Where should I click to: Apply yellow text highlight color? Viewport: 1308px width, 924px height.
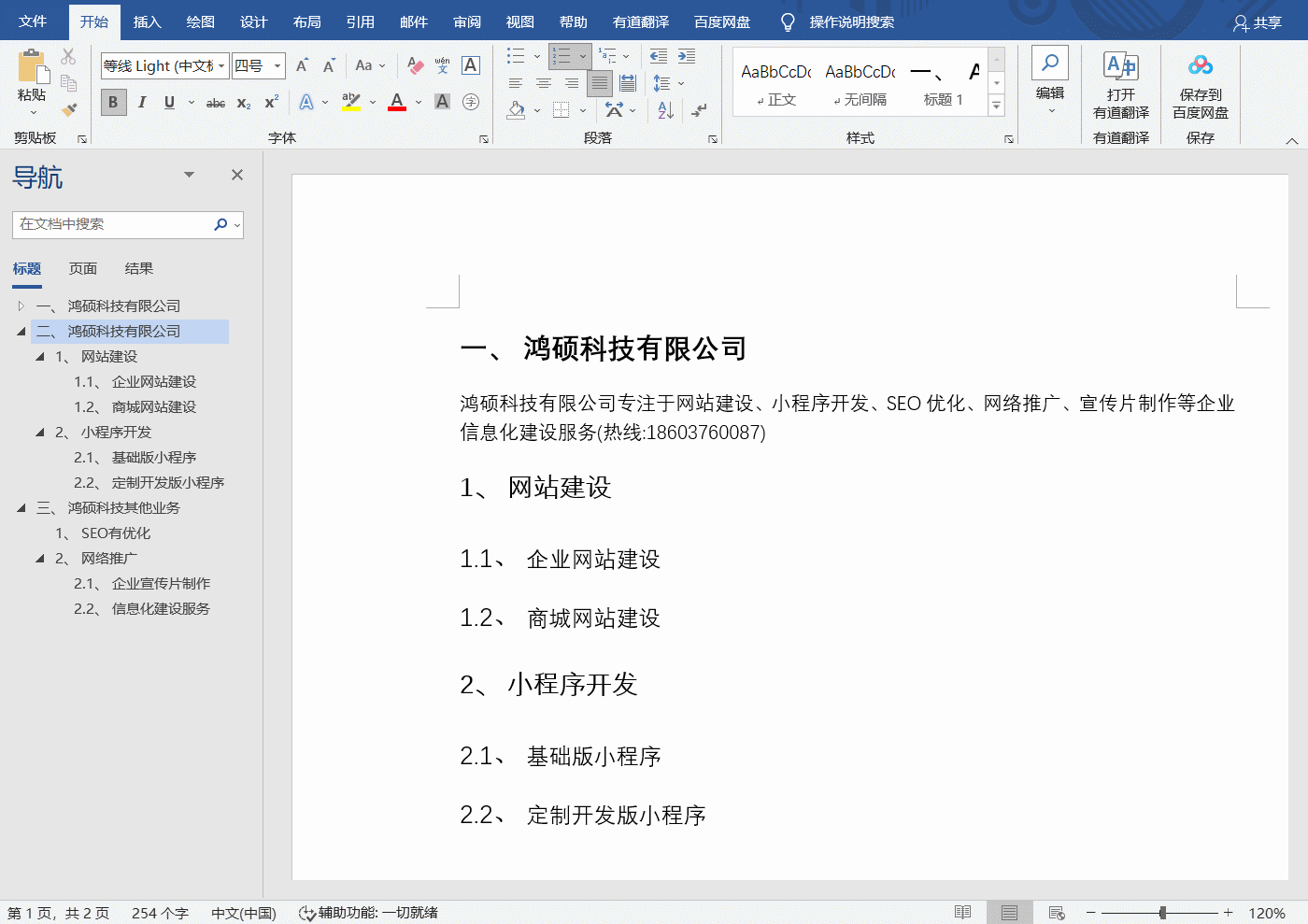click(351, 102)
